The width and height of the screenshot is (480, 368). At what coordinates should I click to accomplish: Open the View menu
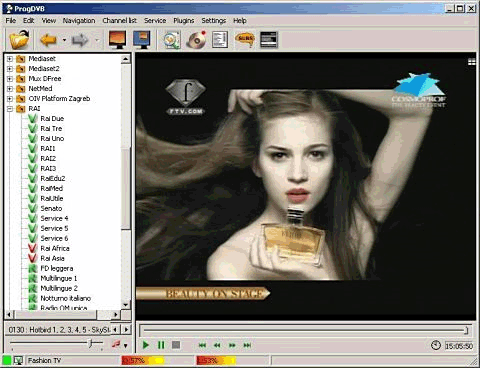49,21
